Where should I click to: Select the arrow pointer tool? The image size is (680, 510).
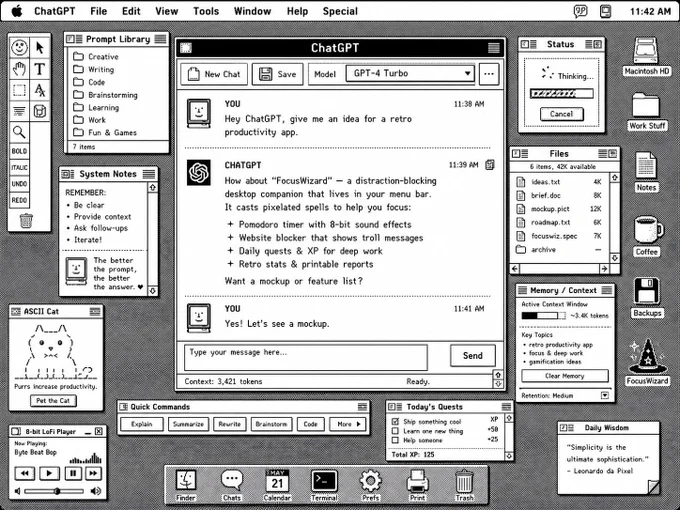click(x=39, y=47)
